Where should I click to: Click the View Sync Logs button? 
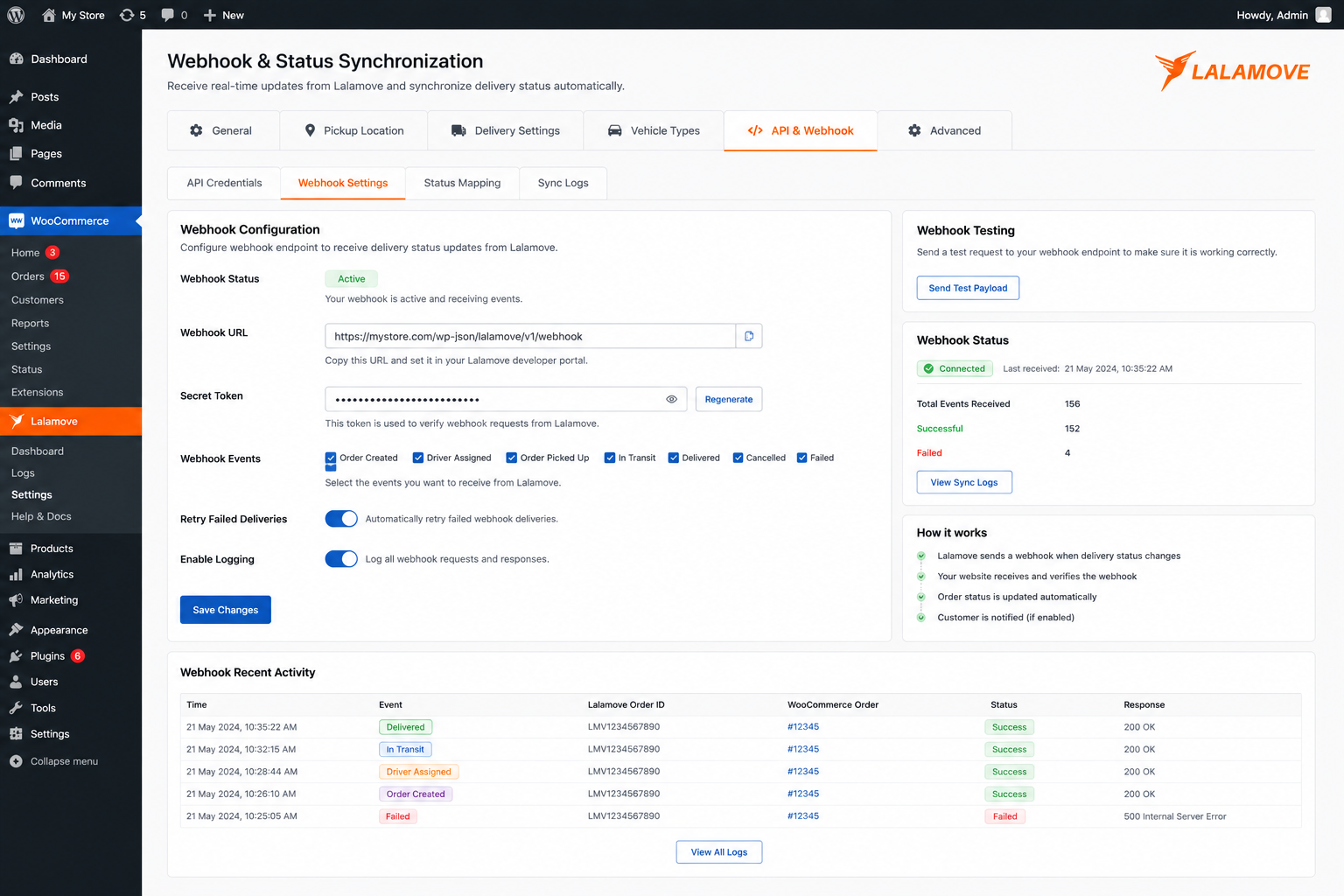[964, 482]
